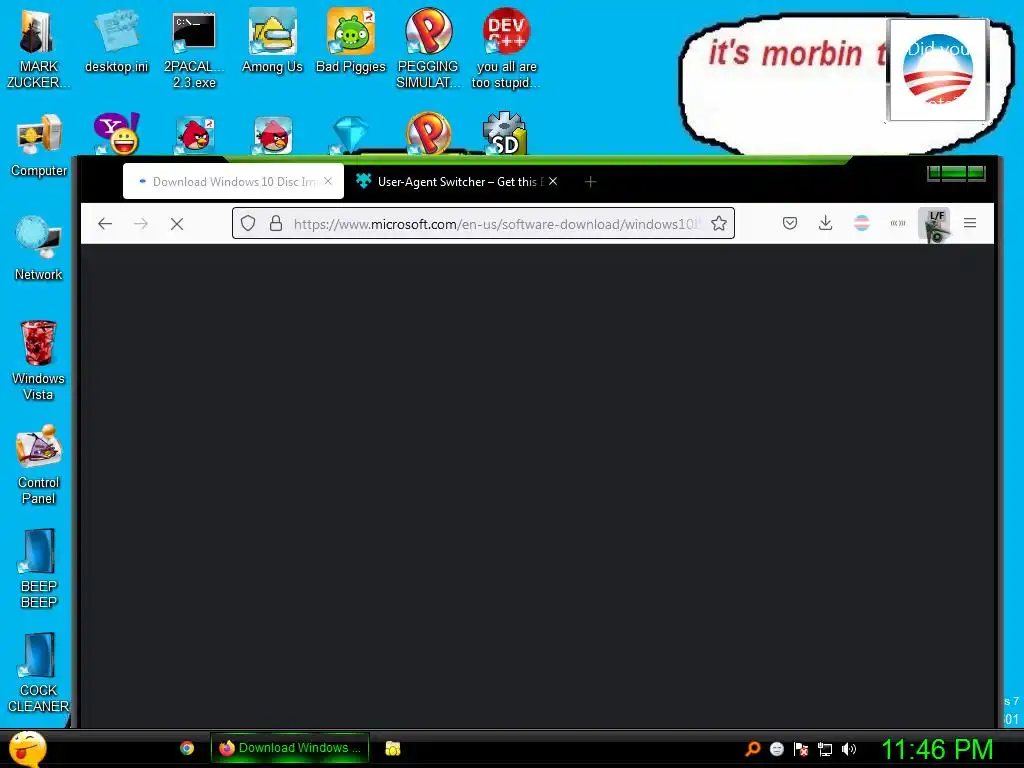
Task: Select the SD gear desktop icon
Action: [505, 133]
